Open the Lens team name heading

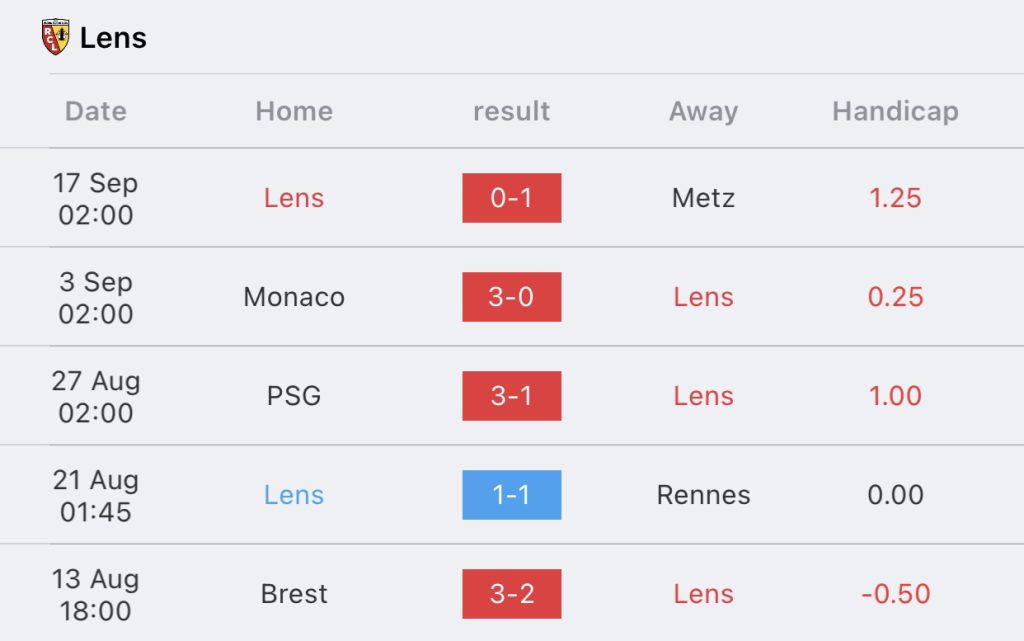[x=113, y=38]
